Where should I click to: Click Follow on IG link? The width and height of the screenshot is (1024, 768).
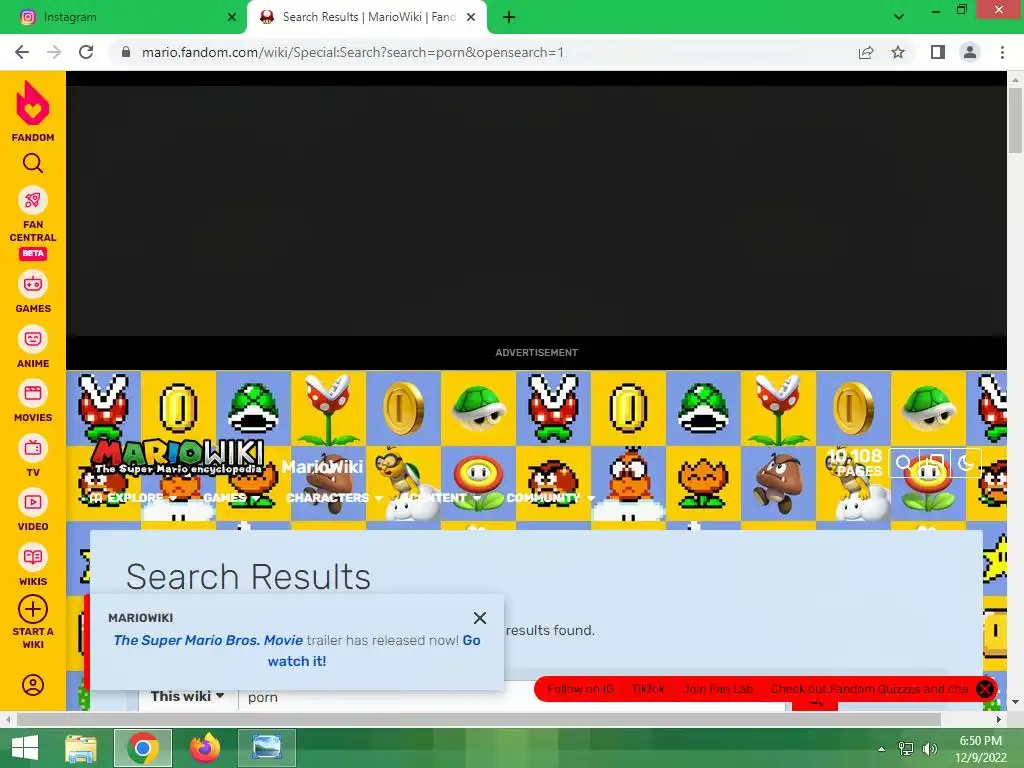pyautogui.click(x=581, y=689)
